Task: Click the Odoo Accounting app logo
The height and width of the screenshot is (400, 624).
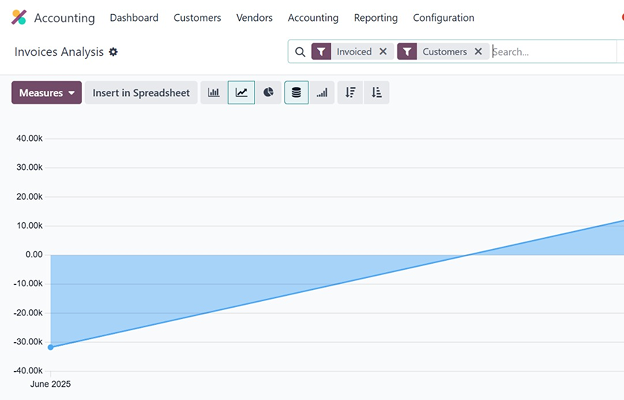Action: (x=19, y=18)
